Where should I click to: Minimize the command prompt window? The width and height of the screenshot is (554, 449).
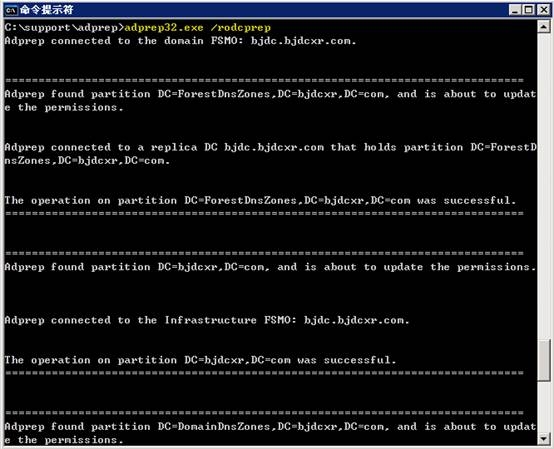[515, 10]
